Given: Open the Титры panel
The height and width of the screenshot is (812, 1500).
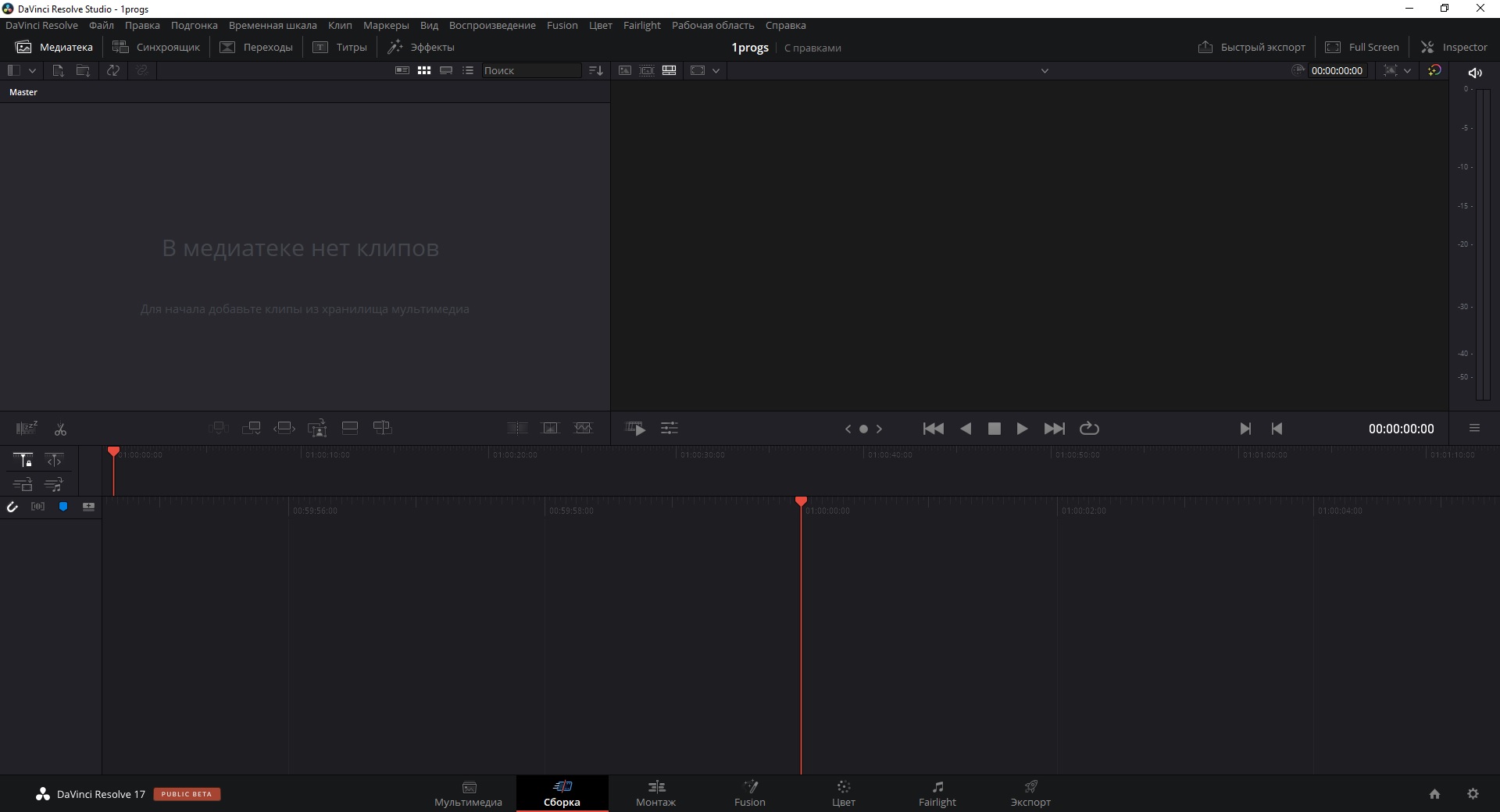Looking at the screenshot, I should [x=341, y=47].
